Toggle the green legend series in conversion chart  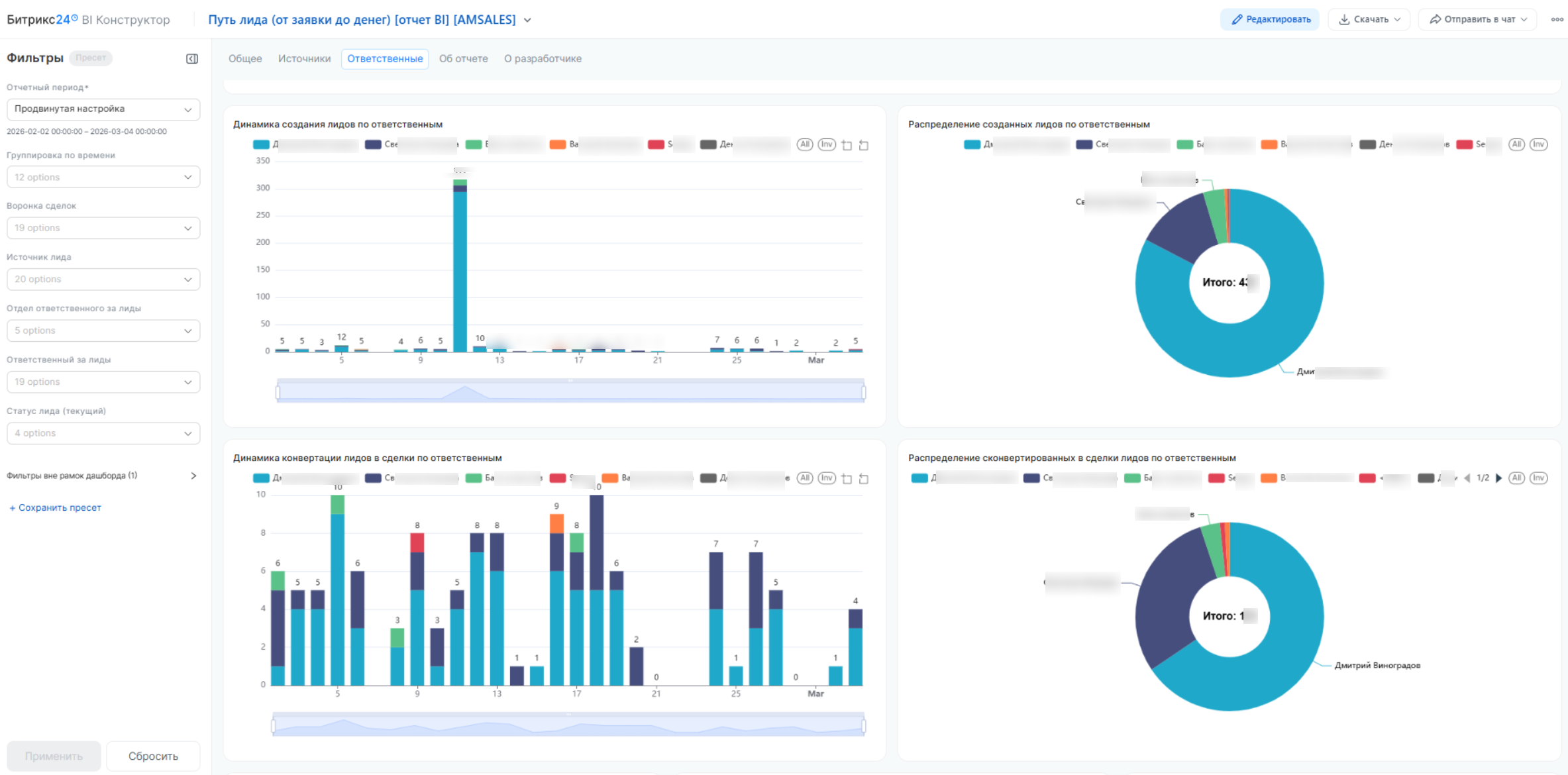click(x=474, y=478)
